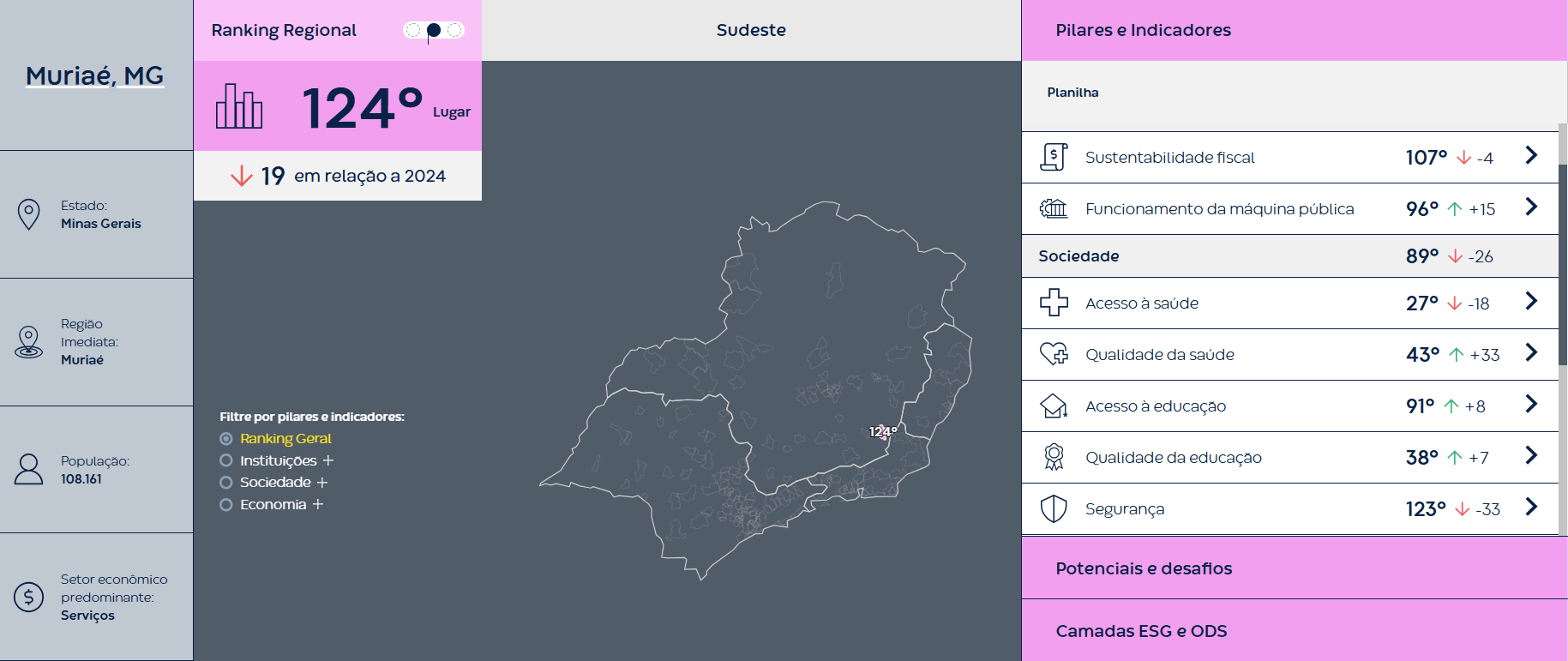This screenshot has width=1568, height=661.
Task: Click the education quality award ribbon icon
Action: [x=1054, y=457]
